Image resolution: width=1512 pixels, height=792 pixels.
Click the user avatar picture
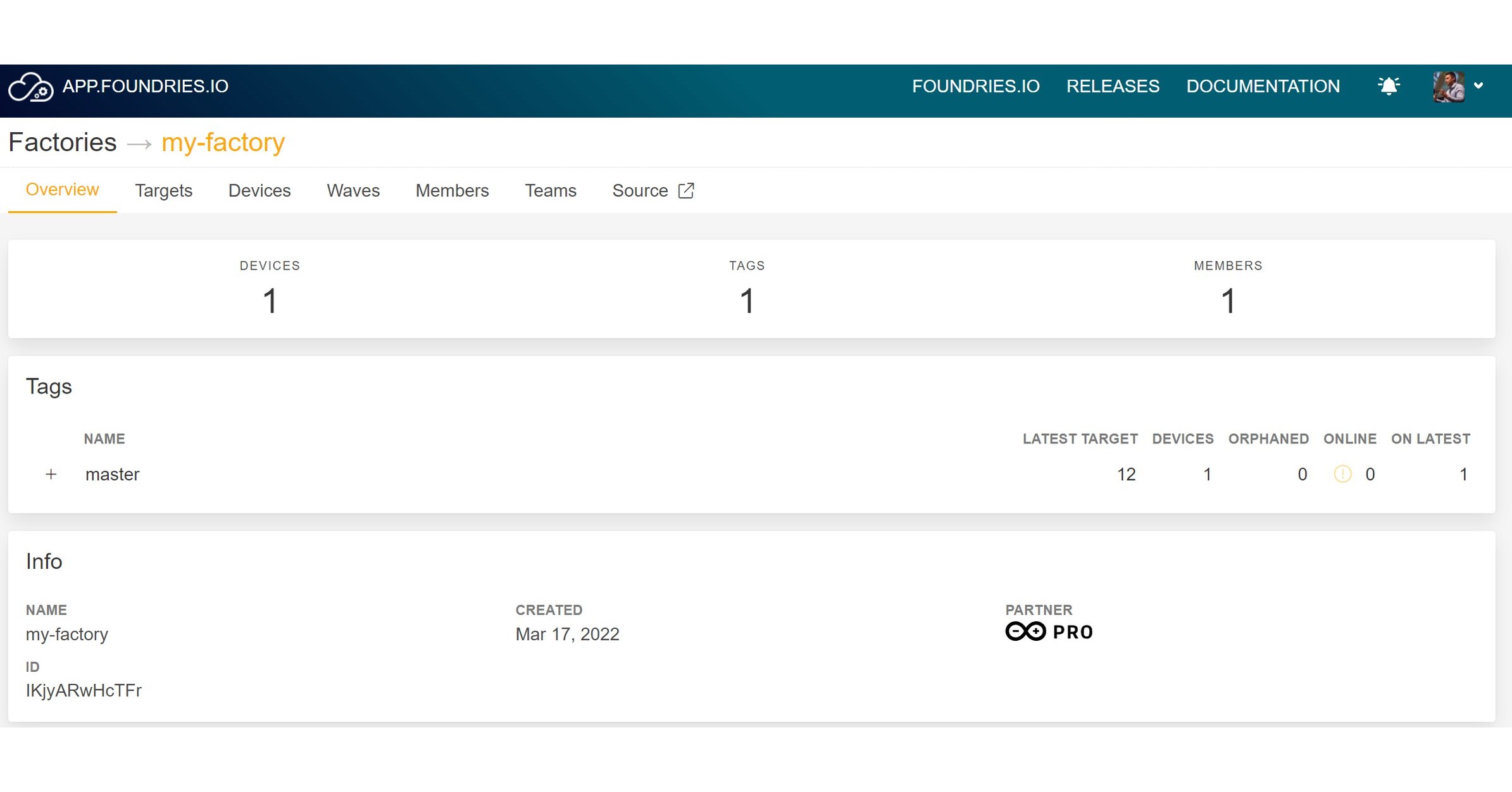[1448, 87]
